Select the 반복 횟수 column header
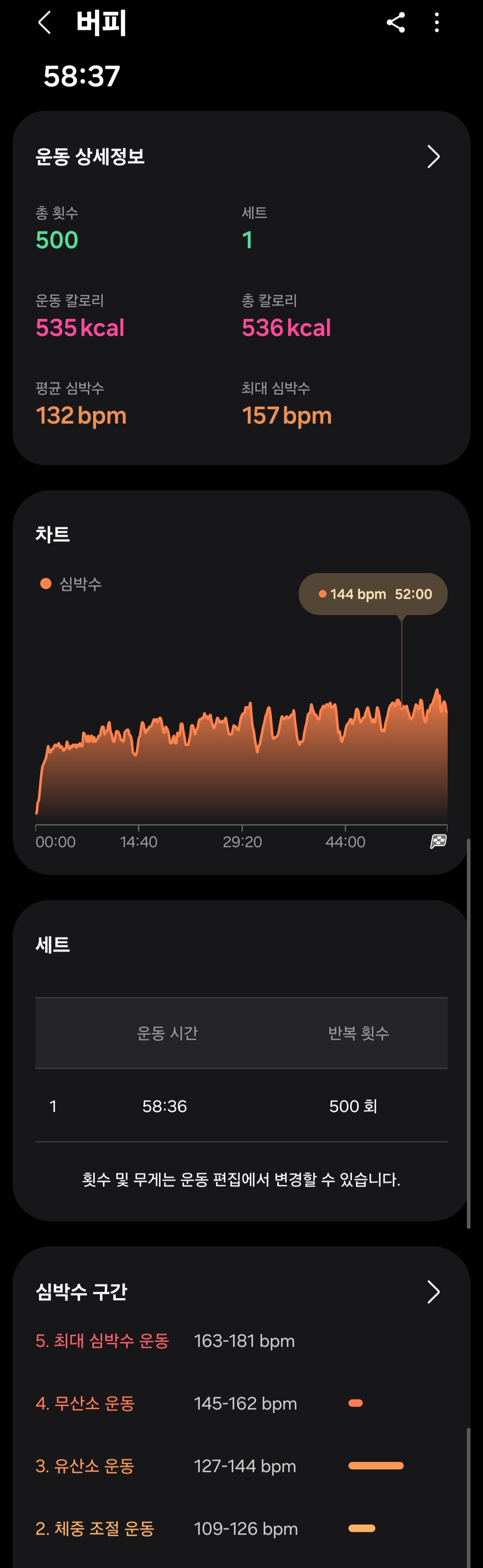The image size is (483, 1568). click(358, 1033)
